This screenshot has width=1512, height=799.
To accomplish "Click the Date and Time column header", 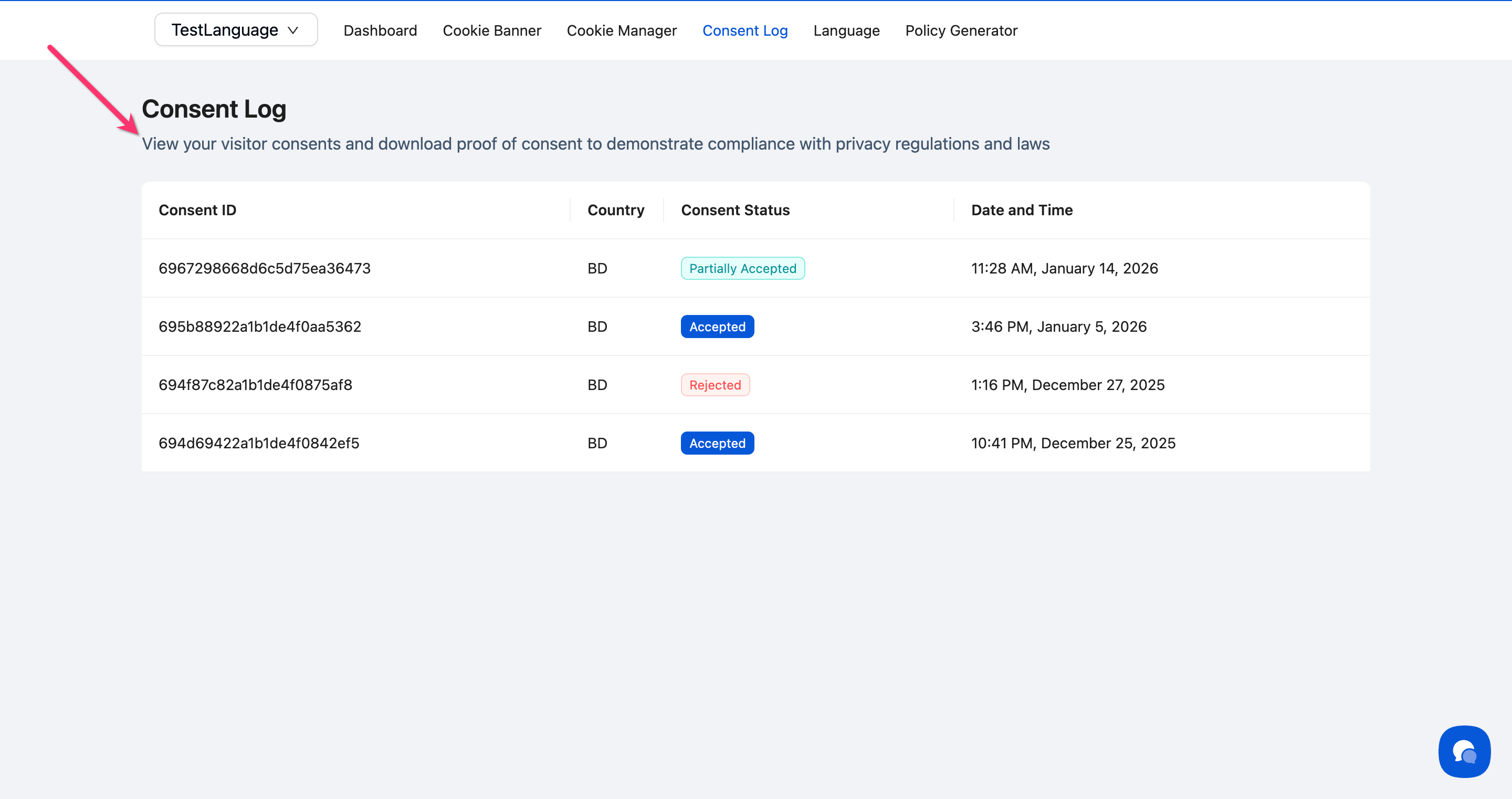I will 1021,210.
